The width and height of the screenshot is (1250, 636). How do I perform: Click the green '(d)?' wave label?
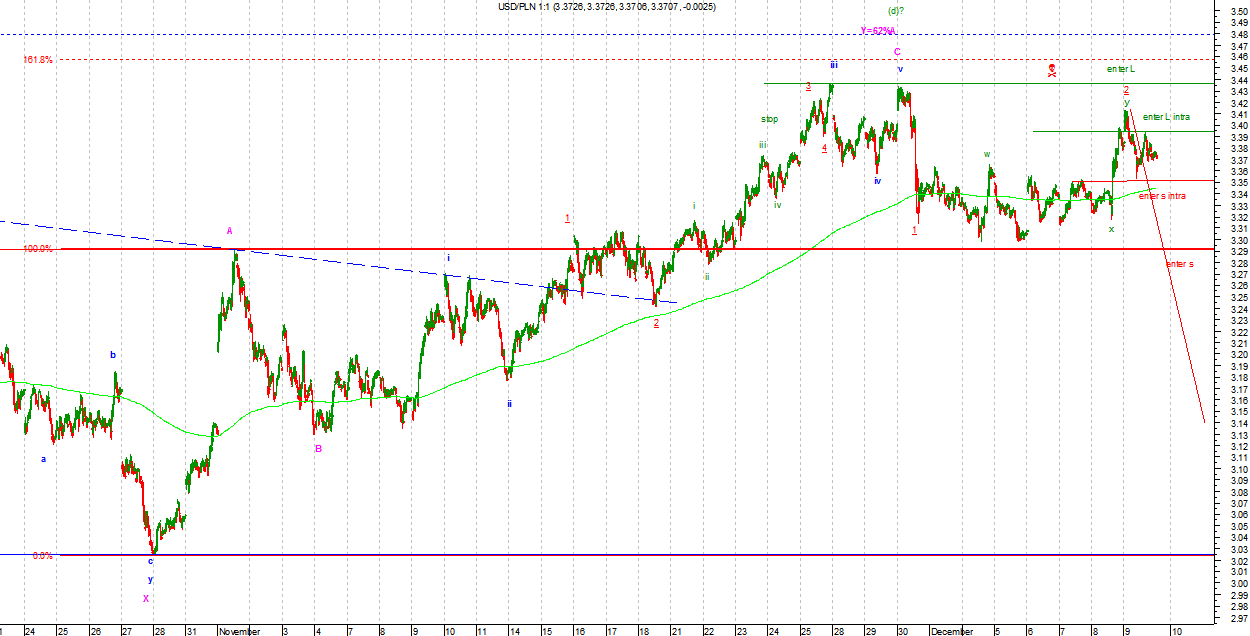(x=895, y=11)
